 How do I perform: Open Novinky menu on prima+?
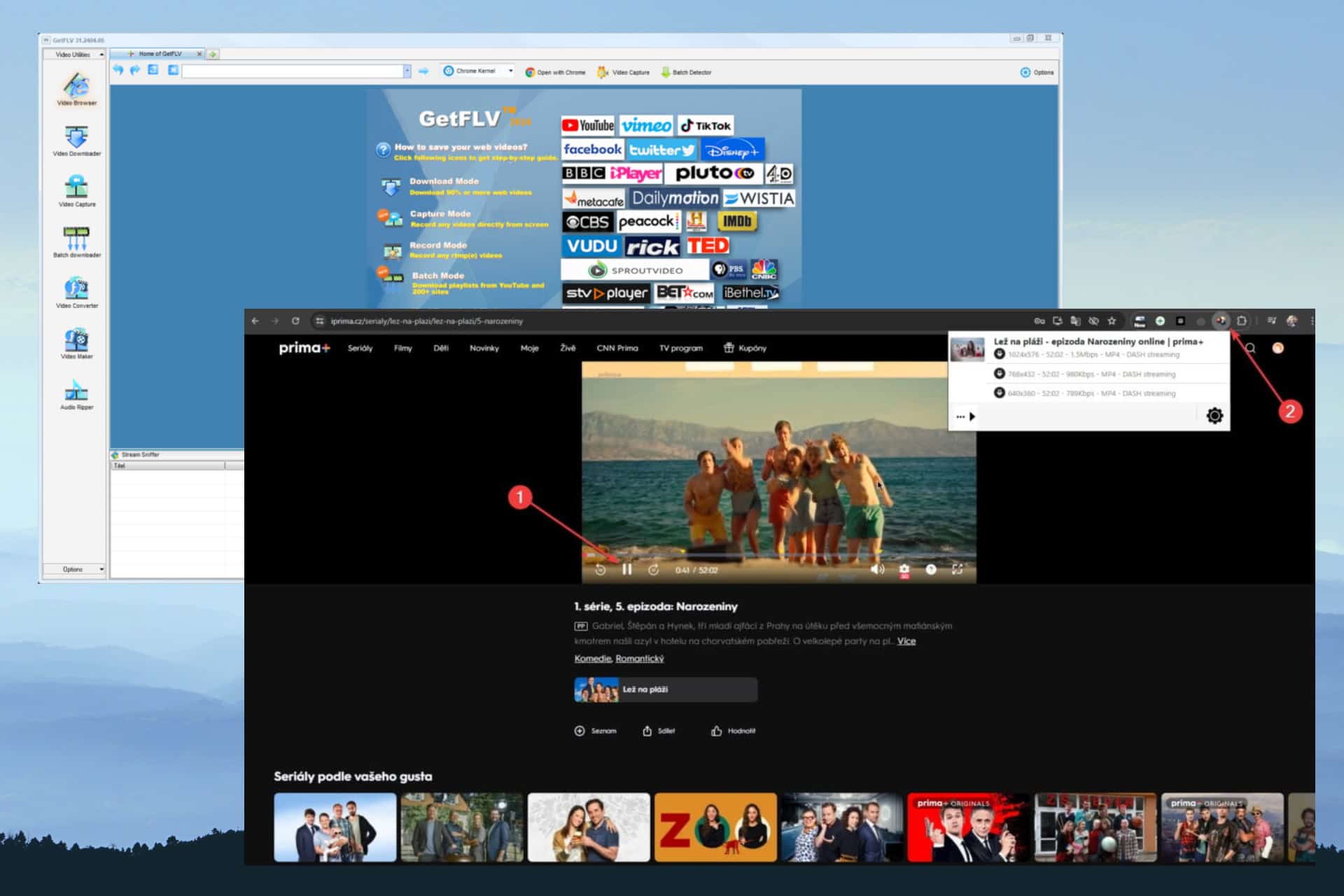[484, 348]
